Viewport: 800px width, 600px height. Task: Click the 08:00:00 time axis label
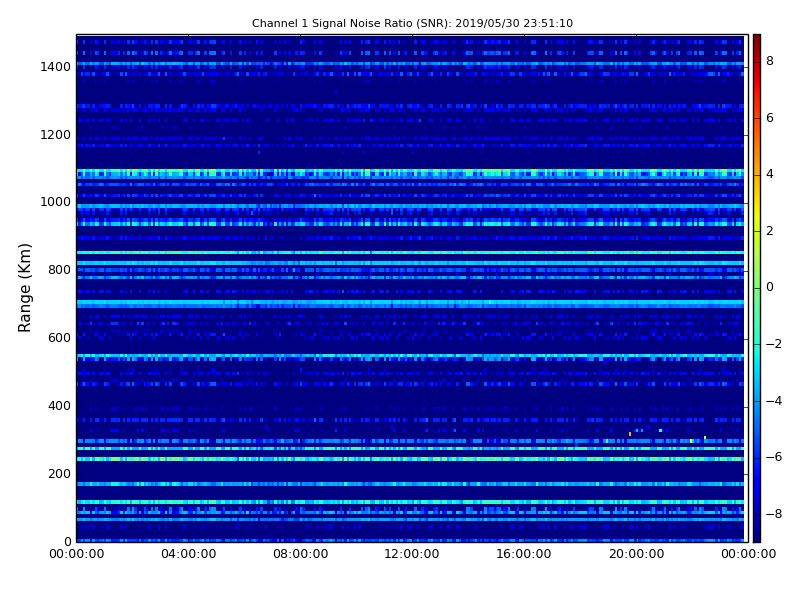coord(301,554)
